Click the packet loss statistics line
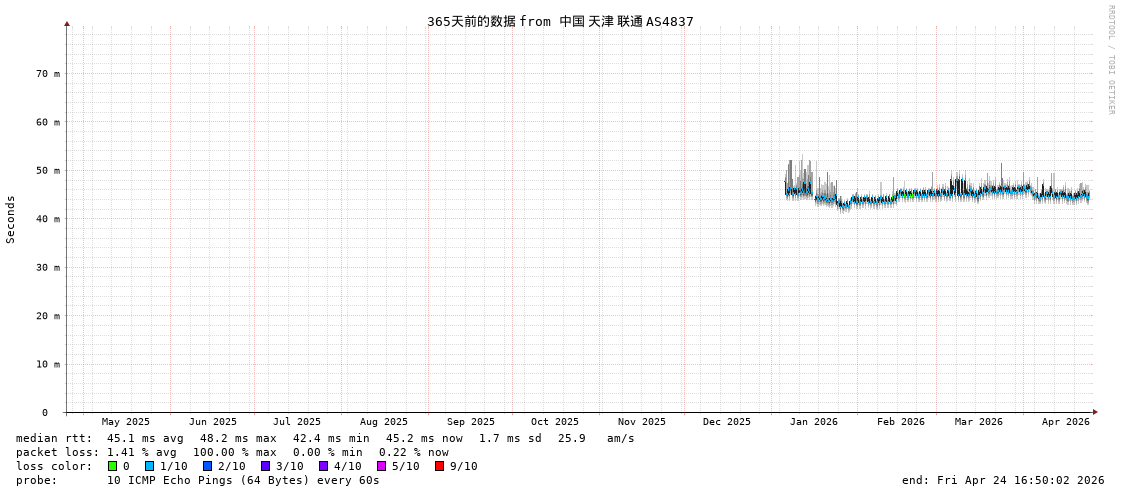This screenshot has width=1121, height=494. (x=232, y=452)
